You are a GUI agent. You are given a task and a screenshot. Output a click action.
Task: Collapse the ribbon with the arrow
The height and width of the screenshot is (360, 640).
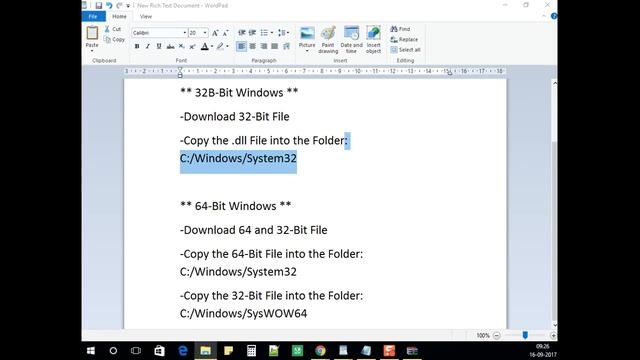[x=544, y=16]
